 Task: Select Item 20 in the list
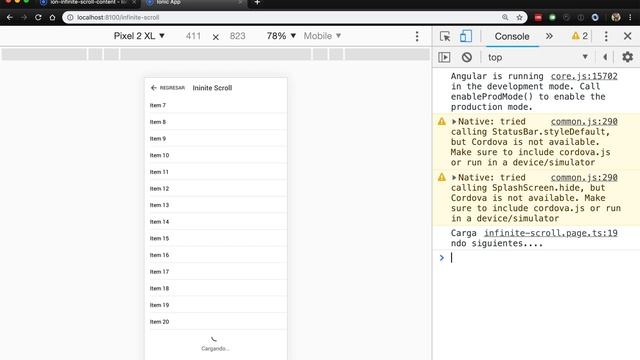(x=216, y=322)
